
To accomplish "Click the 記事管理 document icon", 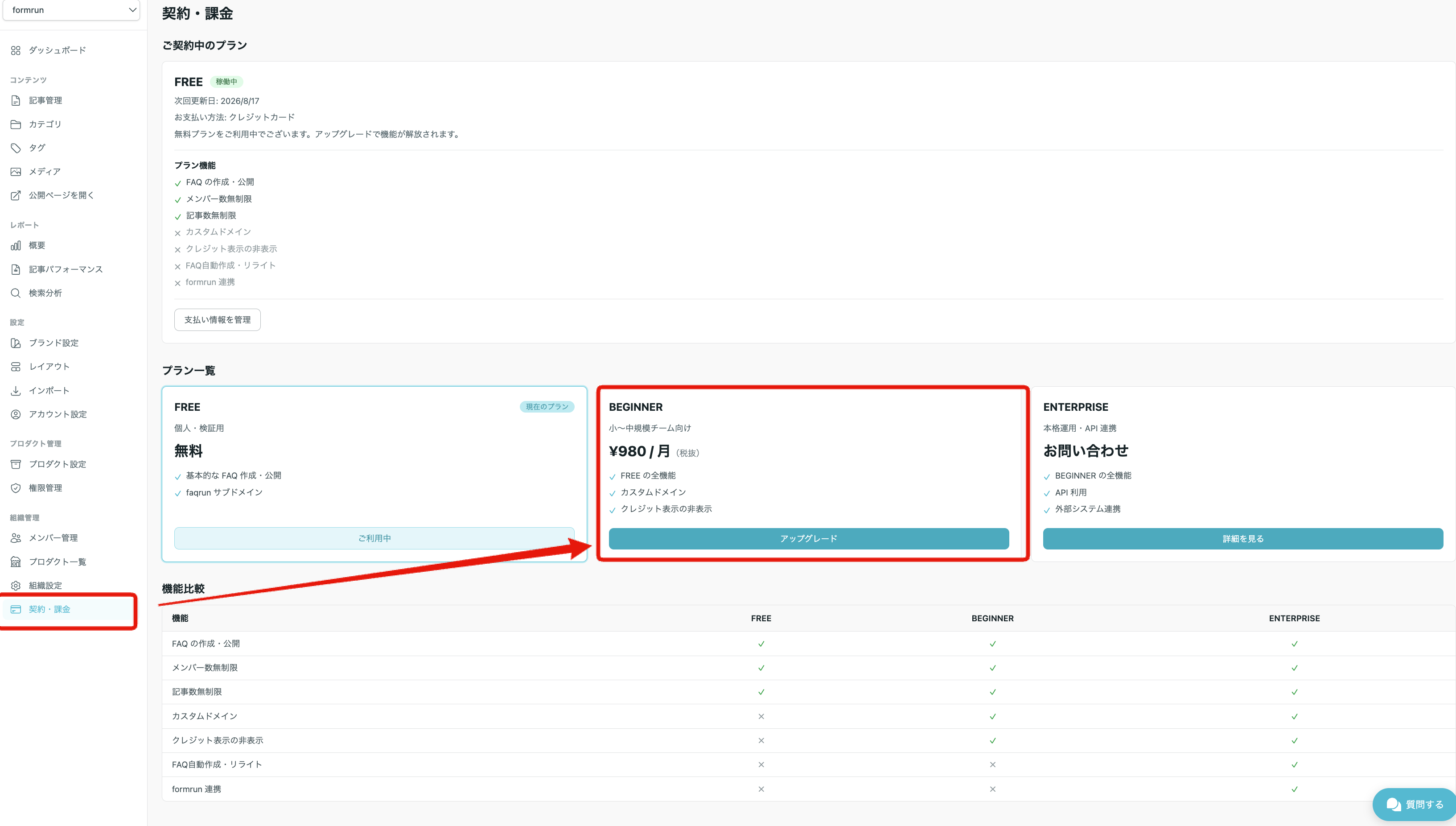I will [x=16, y=100].
